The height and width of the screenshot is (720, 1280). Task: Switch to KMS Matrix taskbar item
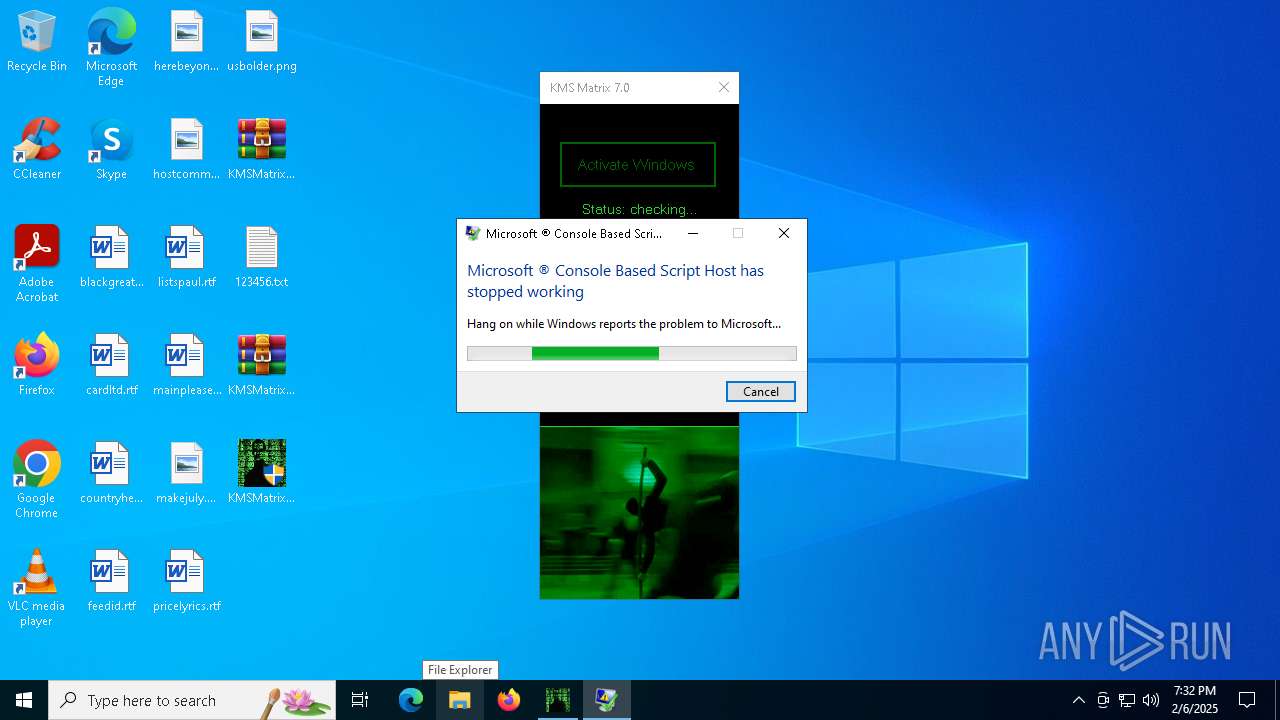[558, 700]
